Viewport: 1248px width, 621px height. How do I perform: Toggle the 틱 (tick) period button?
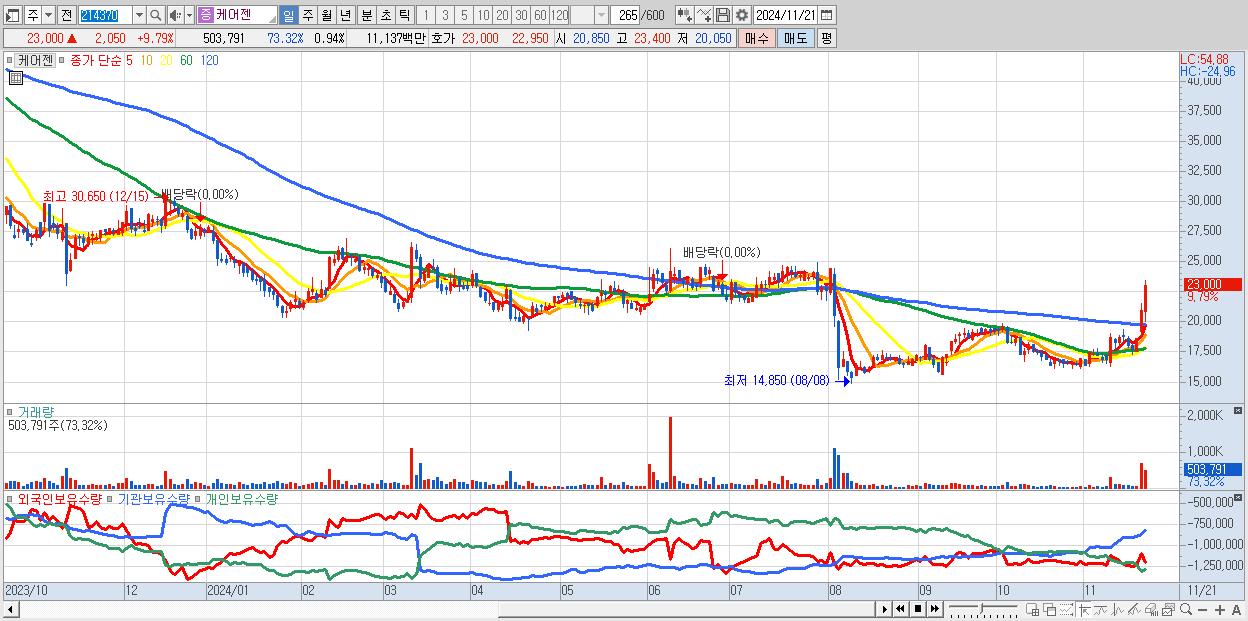(x=404, y=15)
